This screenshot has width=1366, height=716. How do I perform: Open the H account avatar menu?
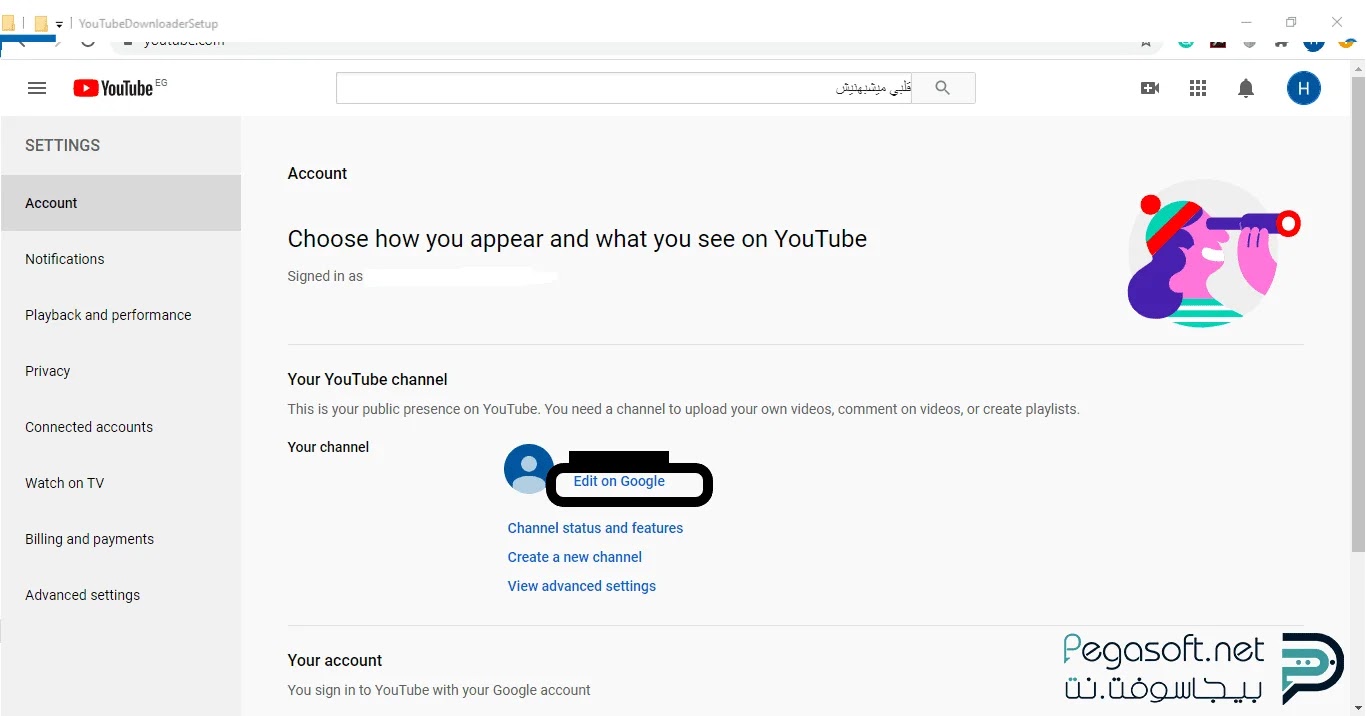click(1303, 88)
